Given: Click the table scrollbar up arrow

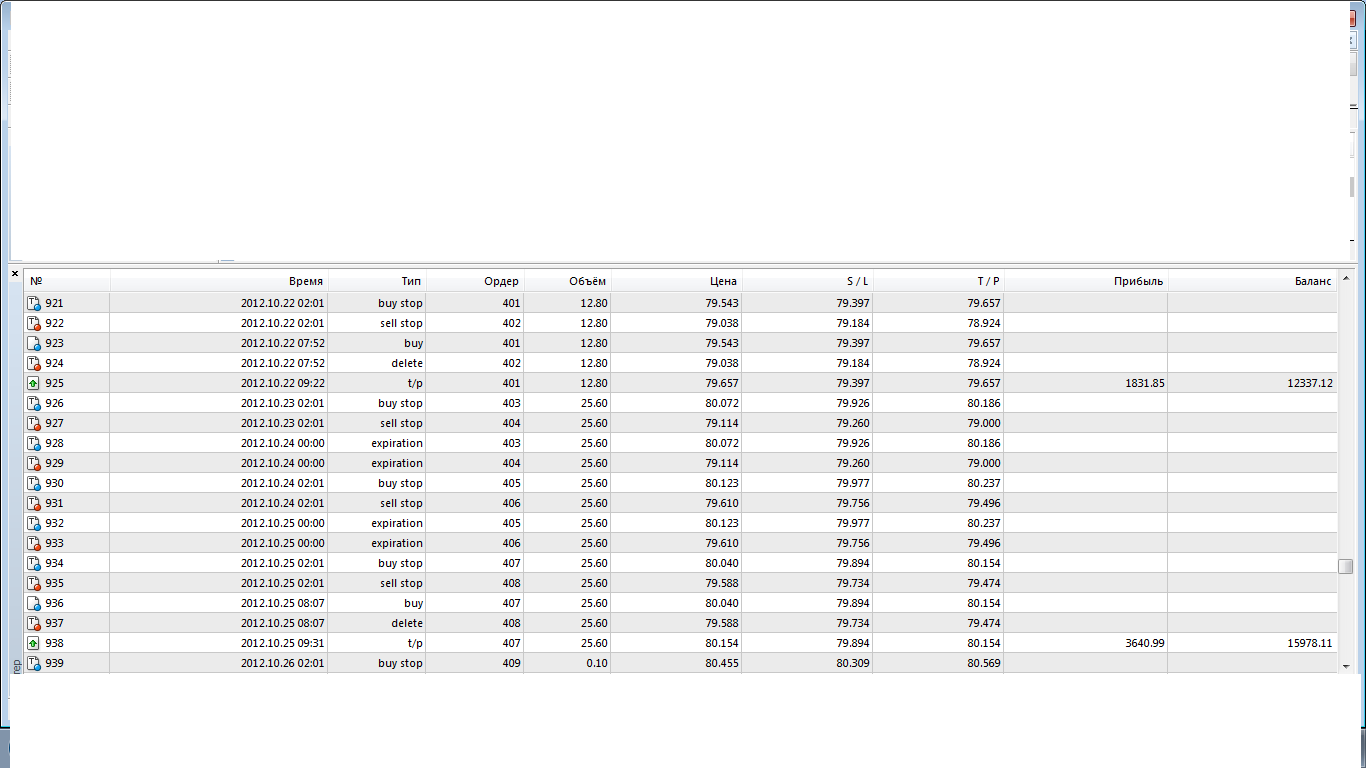Looking at the screenshot, I should coord(1346,278).
